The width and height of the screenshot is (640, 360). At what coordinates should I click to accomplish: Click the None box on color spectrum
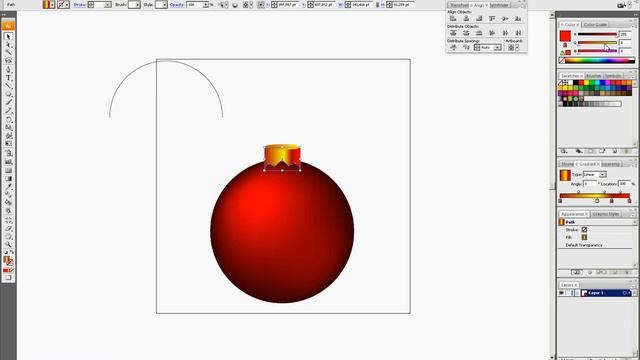point(562,60)
